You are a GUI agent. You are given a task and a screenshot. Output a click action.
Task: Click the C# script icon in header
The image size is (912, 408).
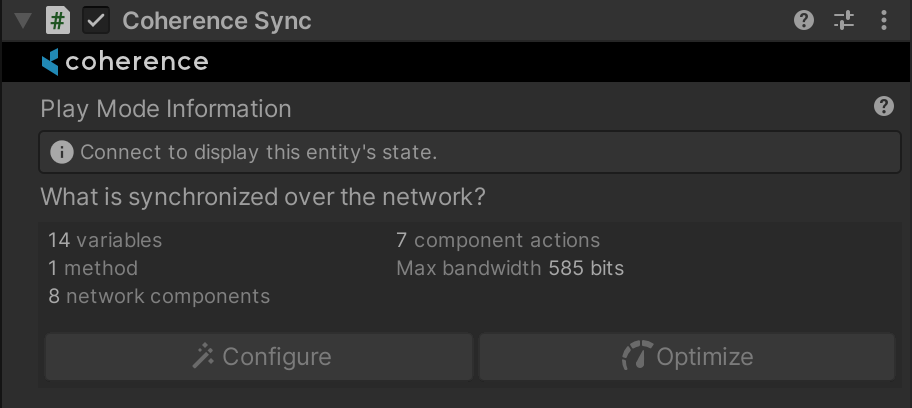point(58,20)
